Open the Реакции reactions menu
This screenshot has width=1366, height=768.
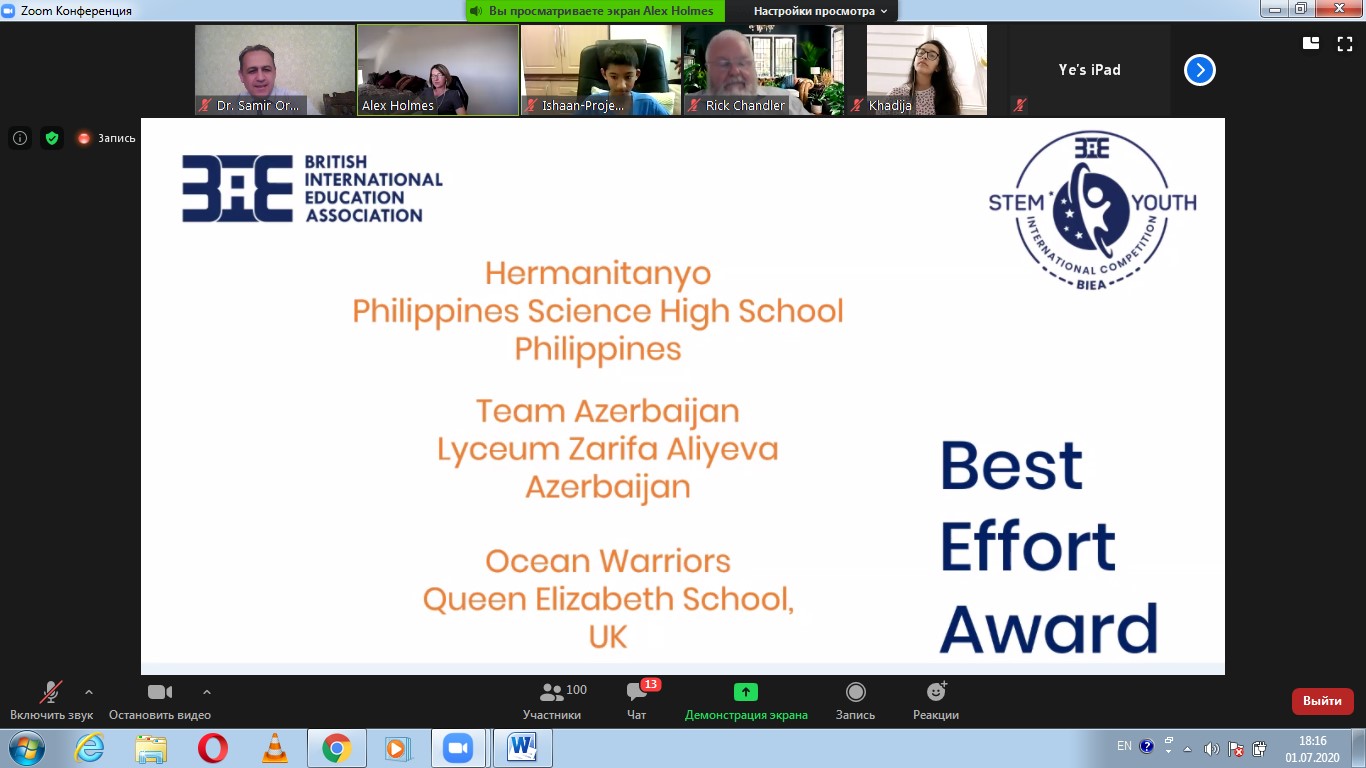point(936,701)
